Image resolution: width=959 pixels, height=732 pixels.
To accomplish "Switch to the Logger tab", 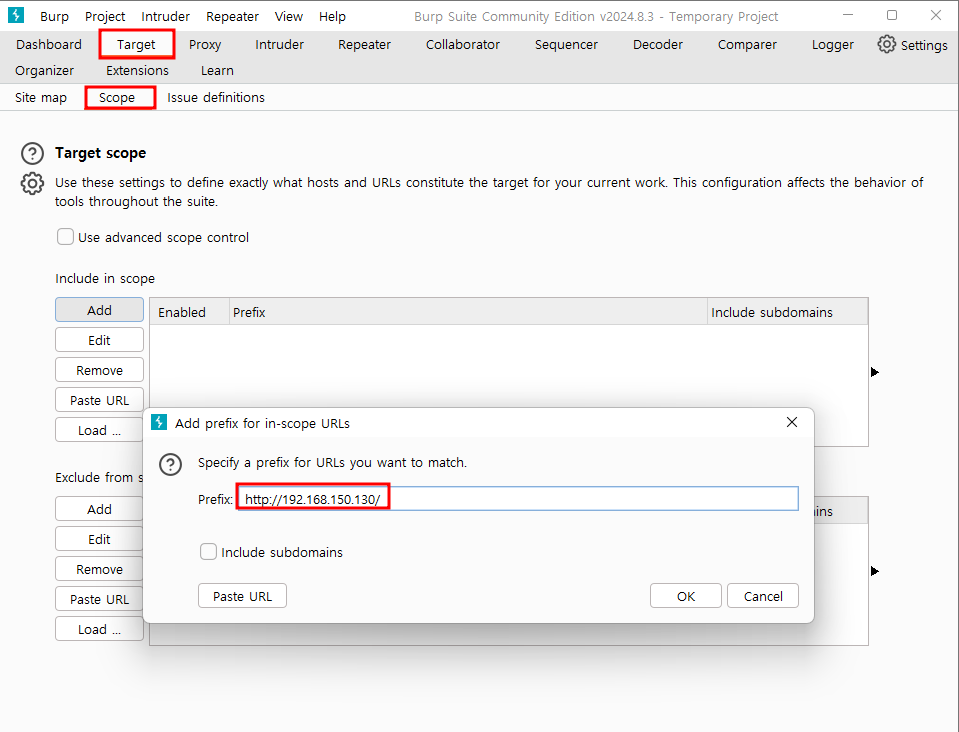I will coord(833,45).
